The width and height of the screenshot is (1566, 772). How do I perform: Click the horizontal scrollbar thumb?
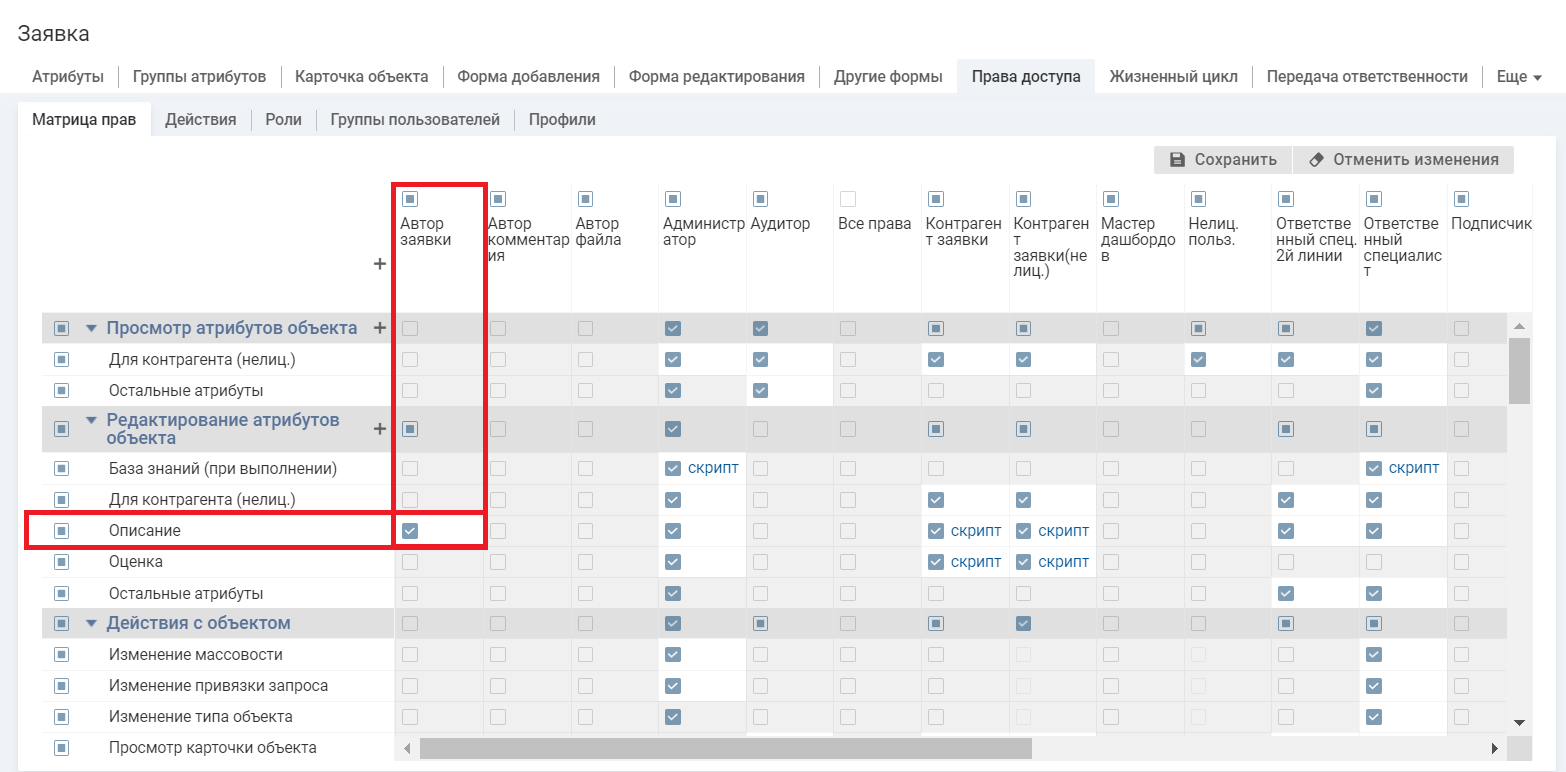pyautogui.click(x=725, y=748)
